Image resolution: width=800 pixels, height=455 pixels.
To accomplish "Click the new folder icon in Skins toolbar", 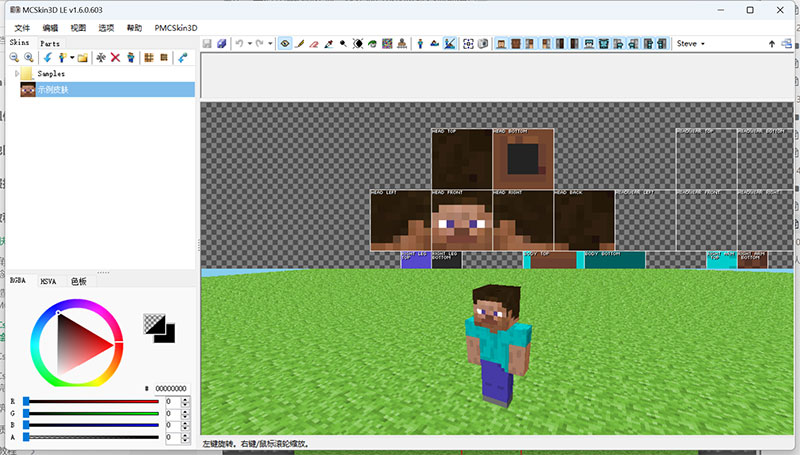I will click(83, 58).
